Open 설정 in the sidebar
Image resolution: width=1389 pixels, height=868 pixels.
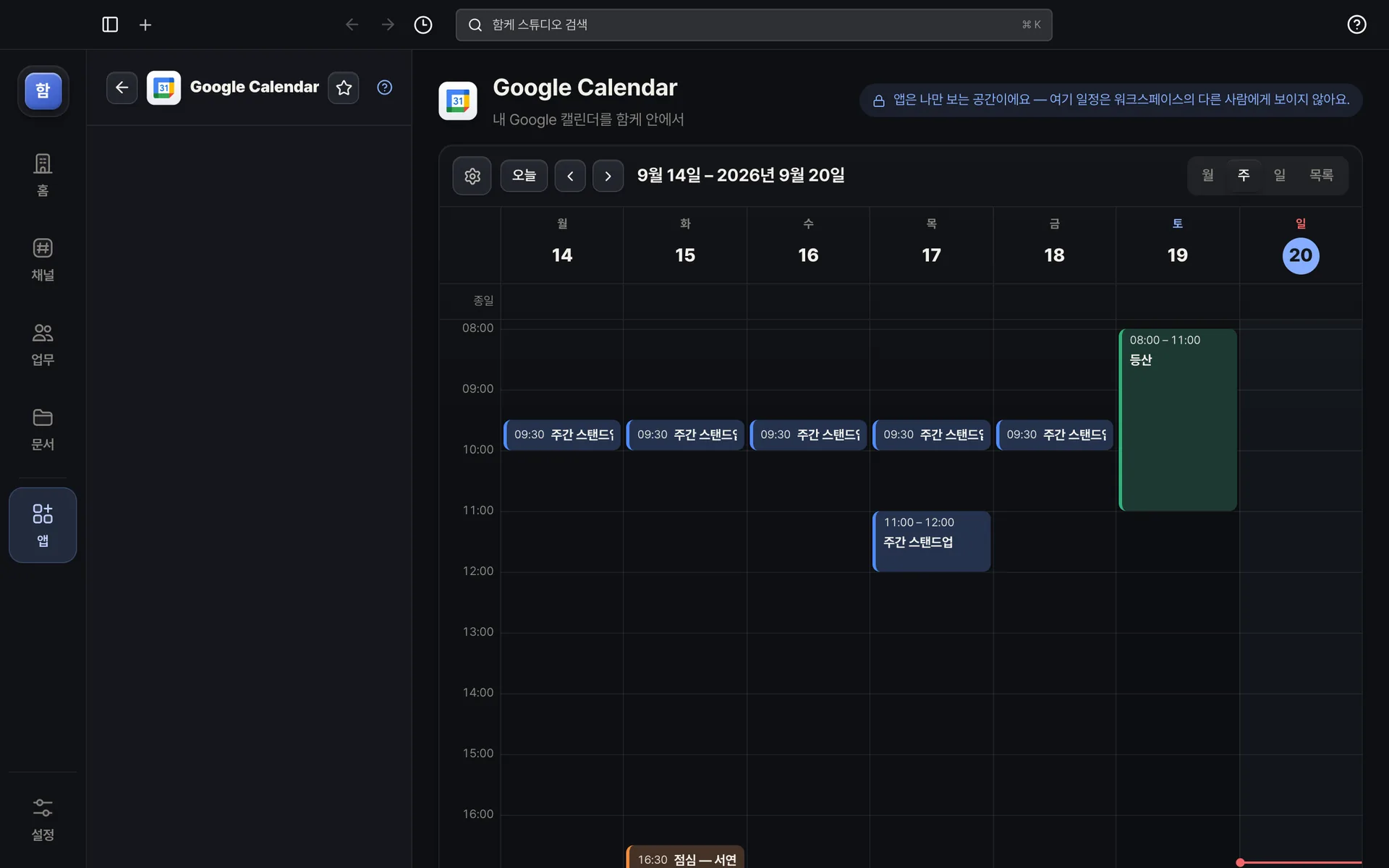click(x=43, y=820)
